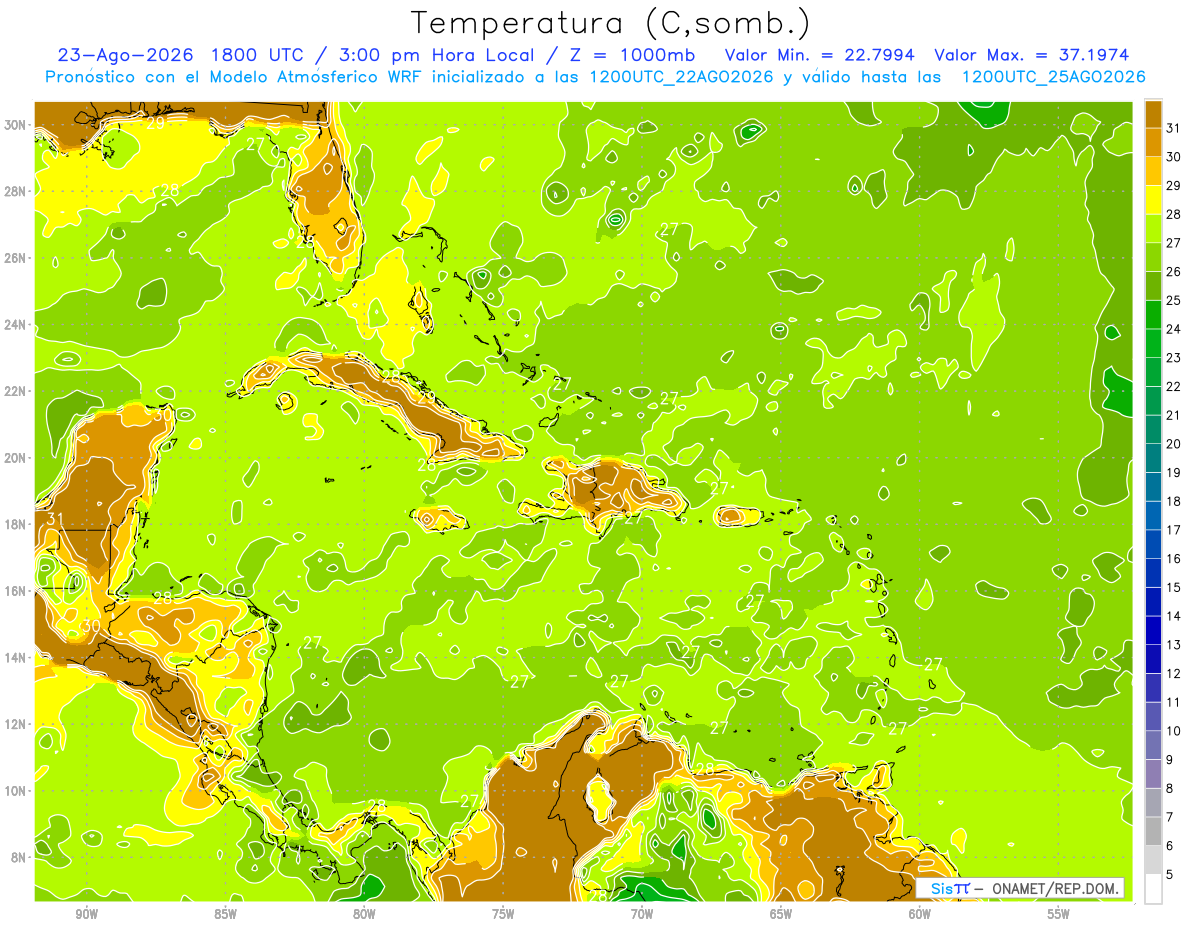This screenshot has width=1200, height=927.
Task: Click the title "Temperatura (C,somb.)"
Action: 610,23
